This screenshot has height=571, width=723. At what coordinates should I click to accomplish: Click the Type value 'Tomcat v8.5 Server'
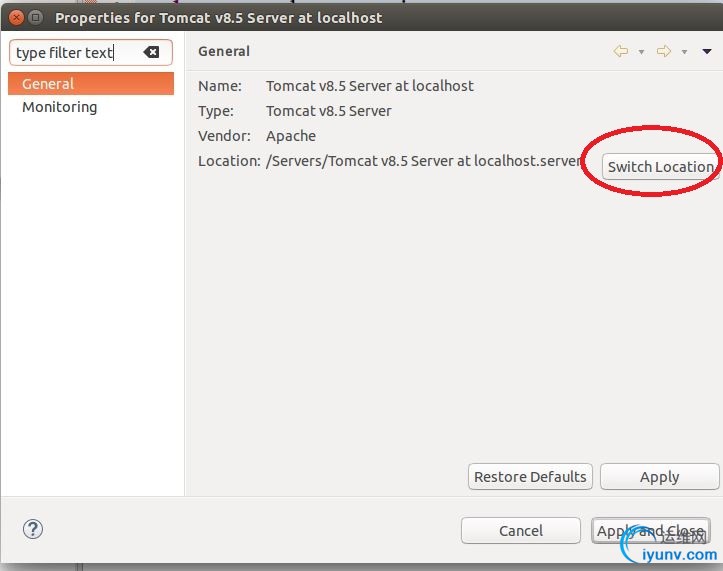point(328,111)
